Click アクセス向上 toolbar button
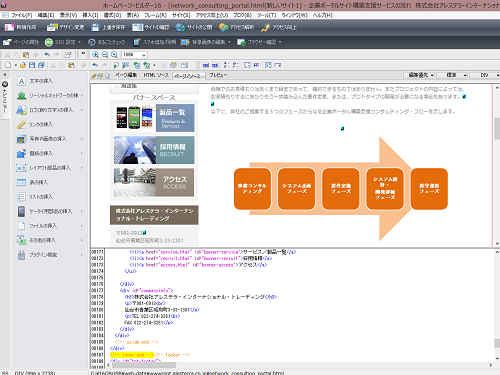The height and width of the screenshot is (375, 500). click(279, 27)
